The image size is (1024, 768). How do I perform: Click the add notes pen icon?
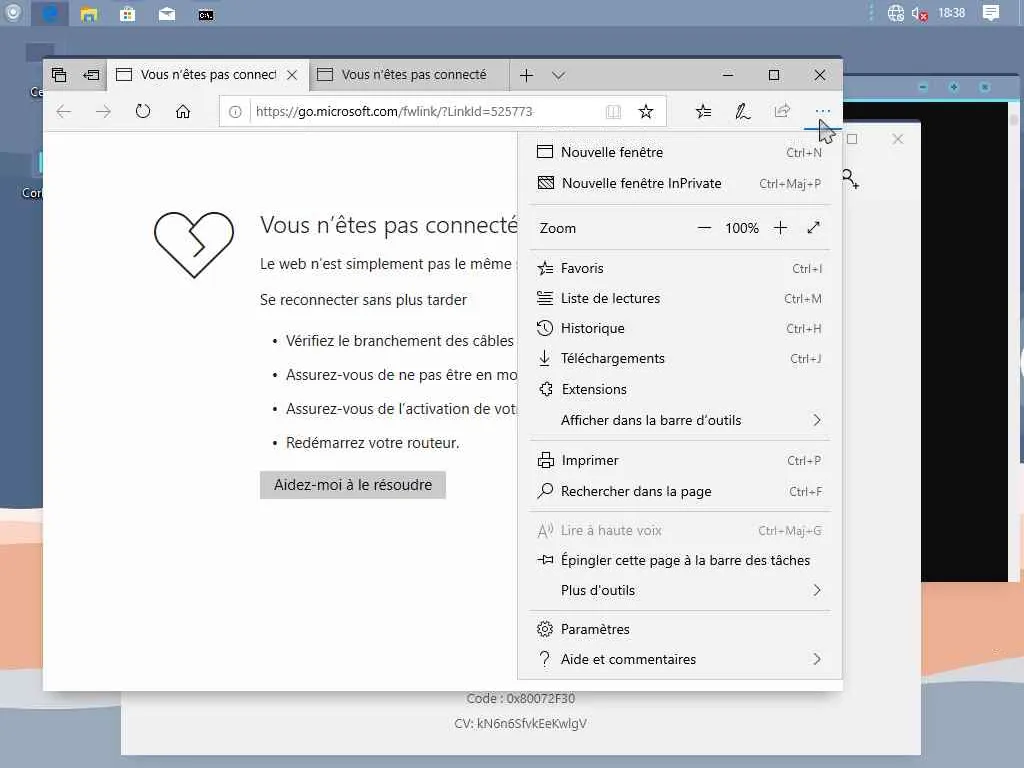tap(743, 112)
